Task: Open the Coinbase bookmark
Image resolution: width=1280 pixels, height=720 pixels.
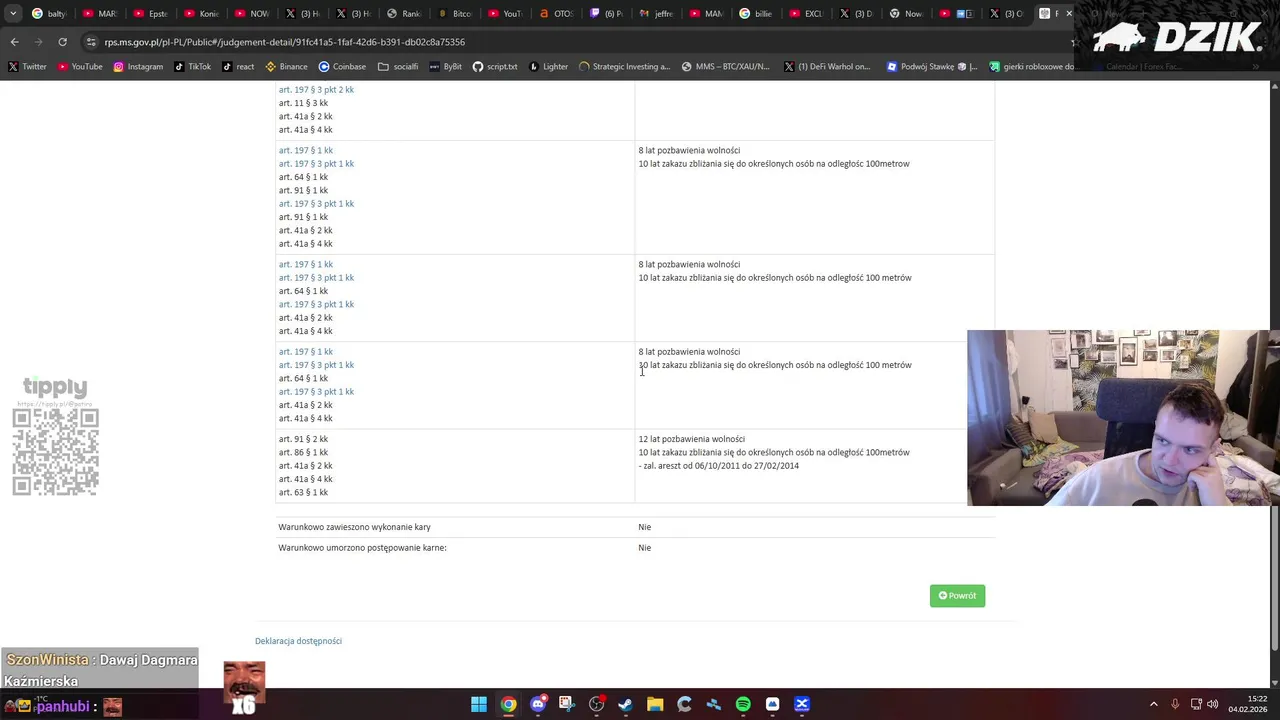Action: pyautogui.click(x=342, y=67)
